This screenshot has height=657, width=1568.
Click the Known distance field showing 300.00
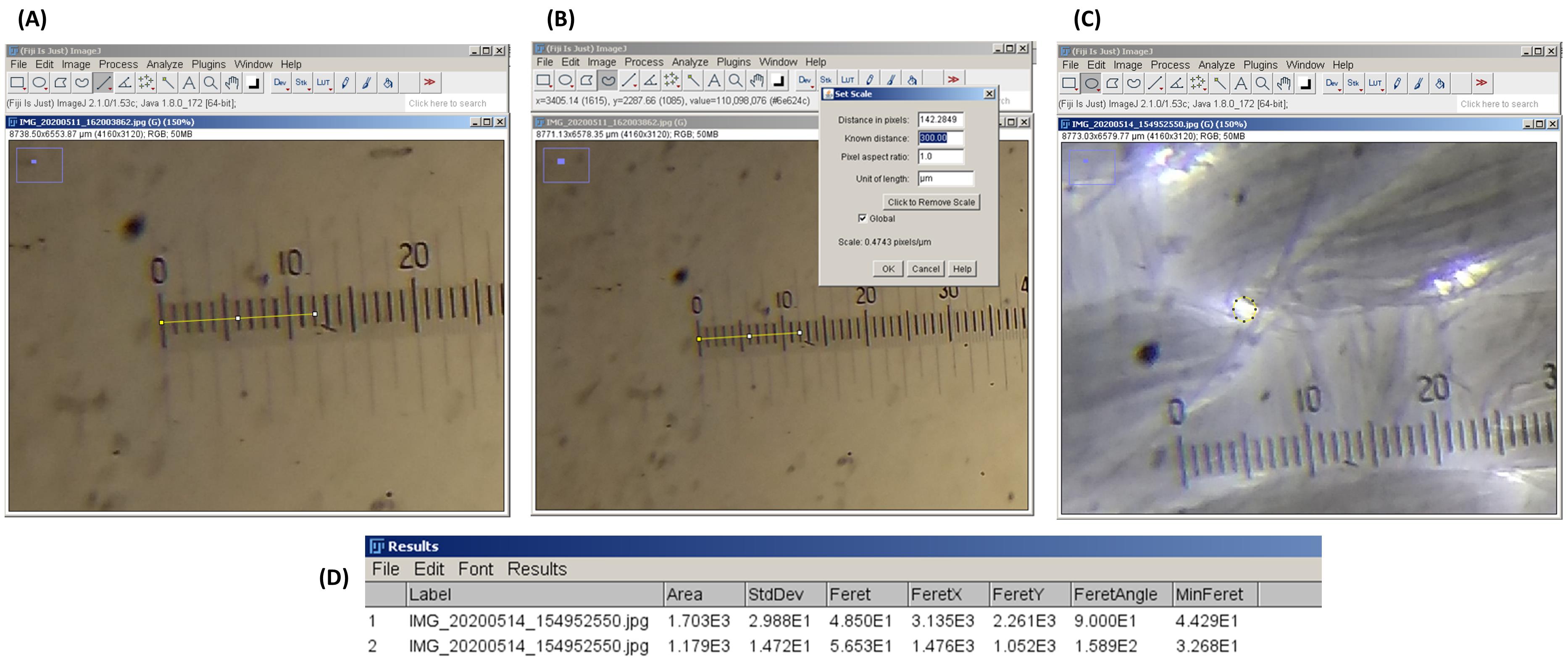pos(940,138)
